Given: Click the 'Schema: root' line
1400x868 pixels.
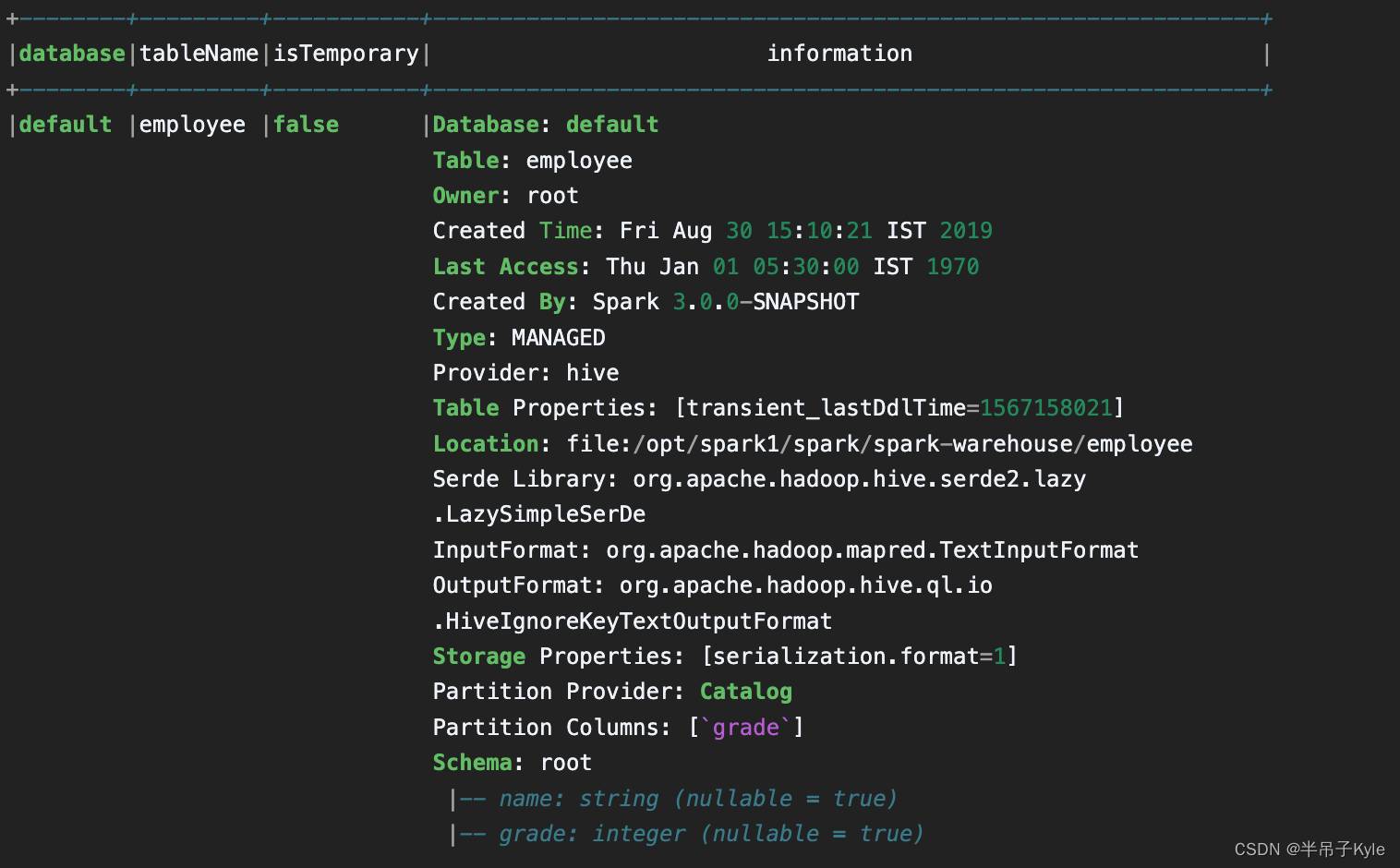Looking at the screenshot, I should (x=513, y=763).
